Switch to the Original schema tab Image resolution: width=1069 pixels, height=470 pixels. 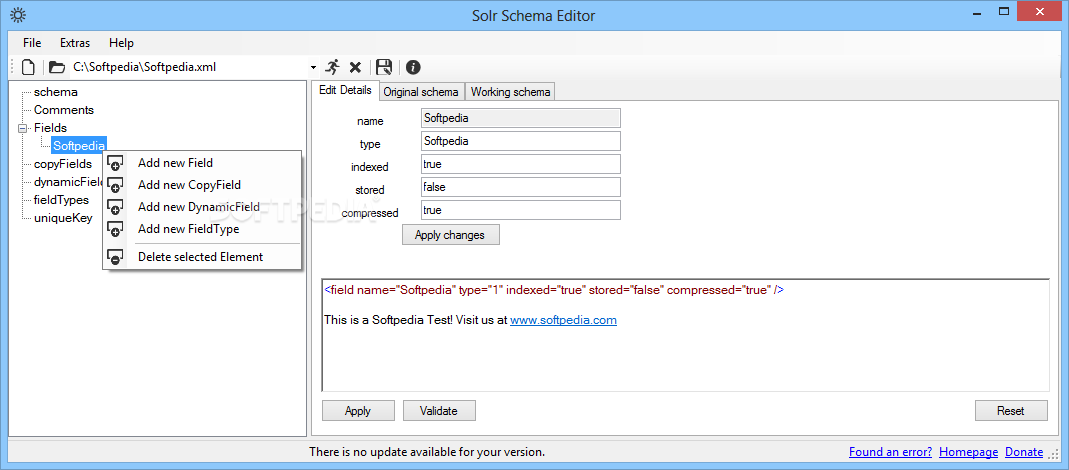[x=422, y=91]
